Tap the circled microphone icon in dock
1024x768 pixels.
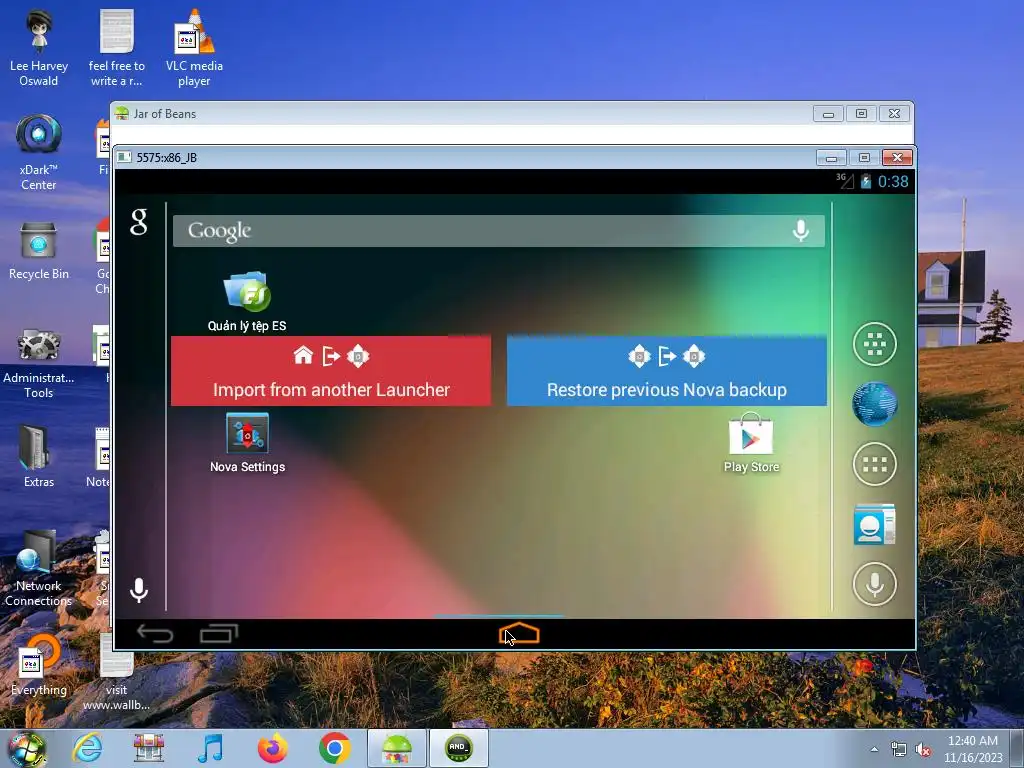(x=874, y=584)
